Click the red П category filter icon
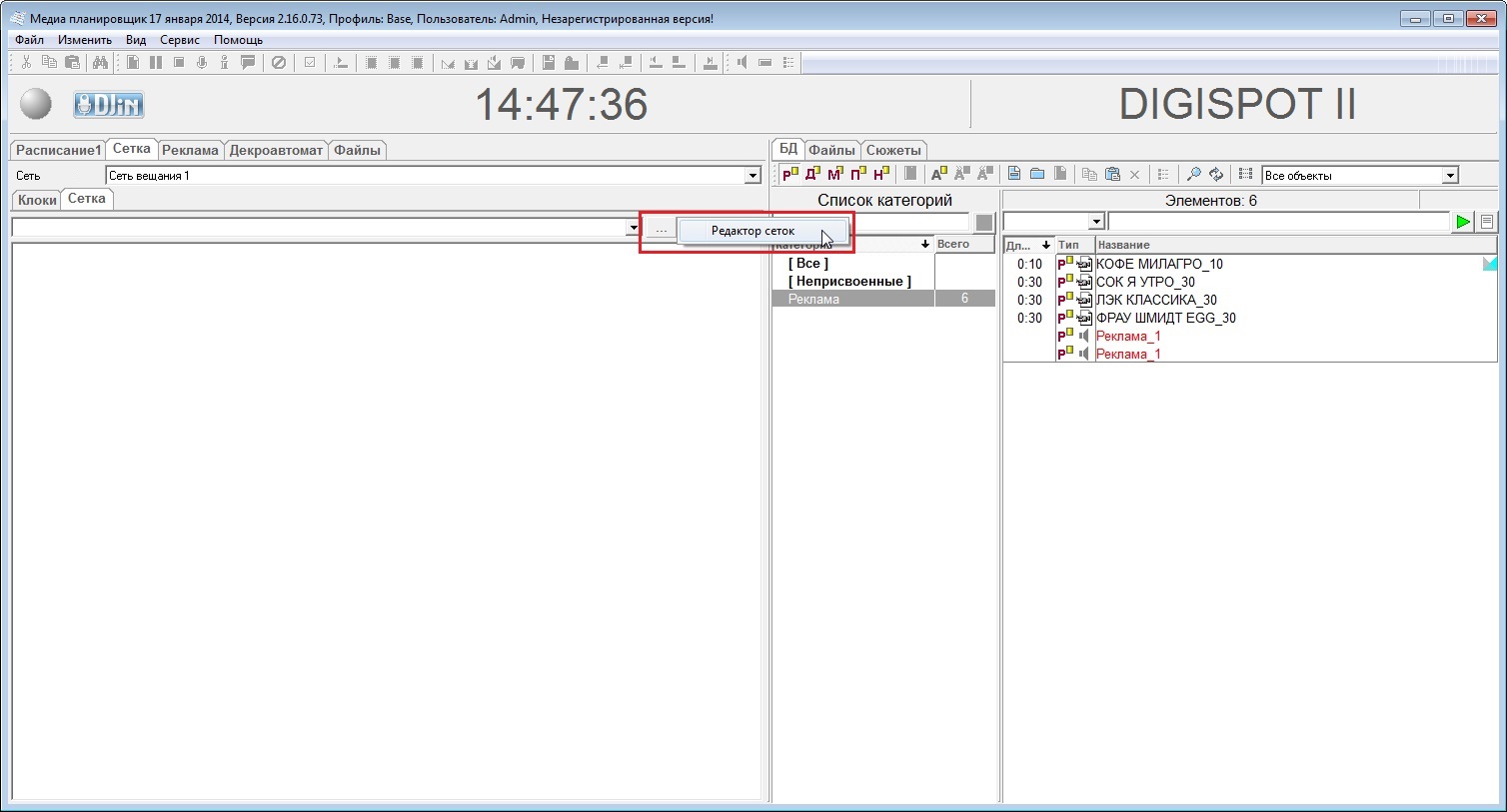 [x=858, y=174]
